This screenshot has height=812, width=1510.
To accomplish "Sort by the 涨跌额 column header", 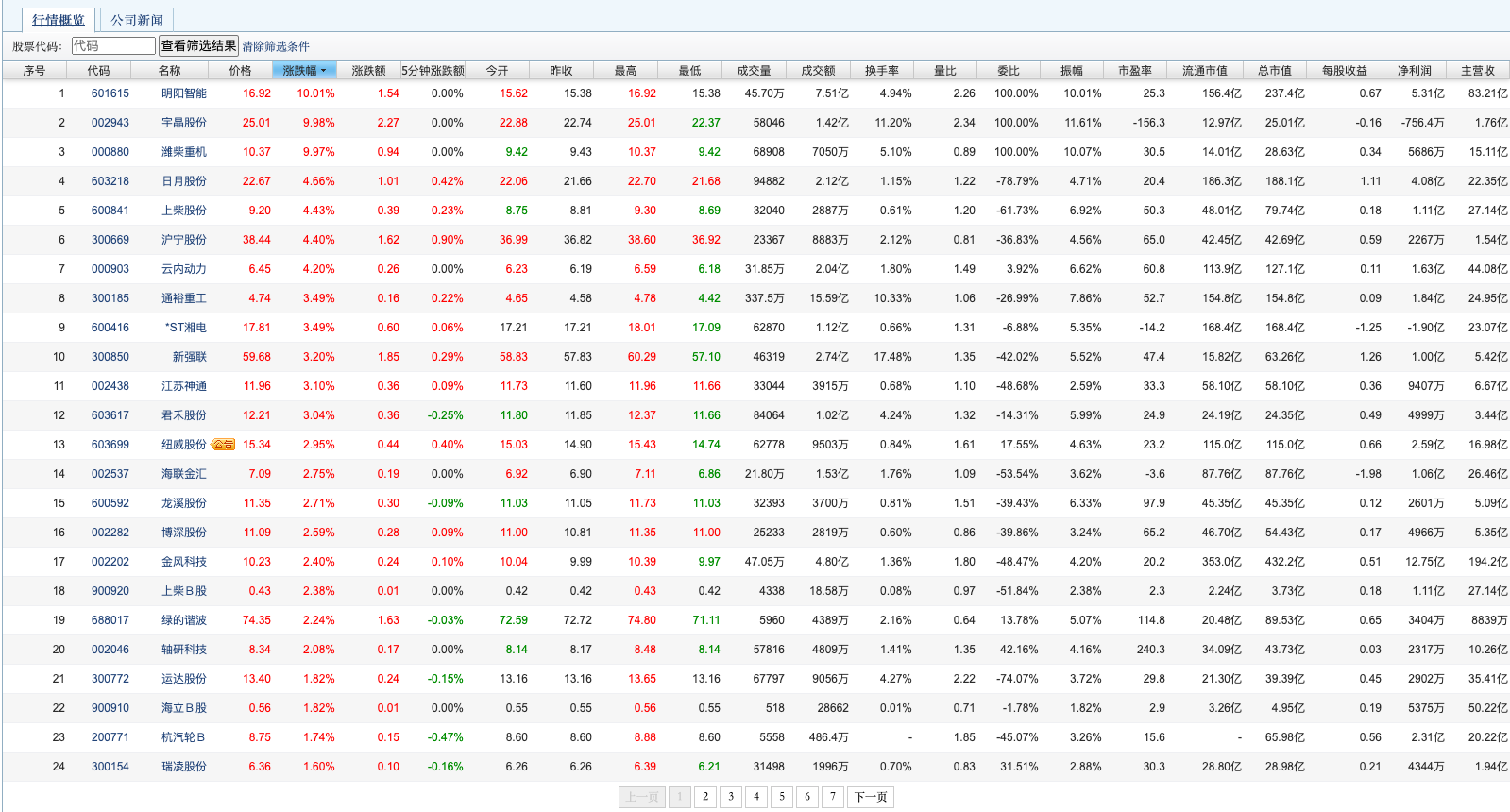I will point(368,71).
